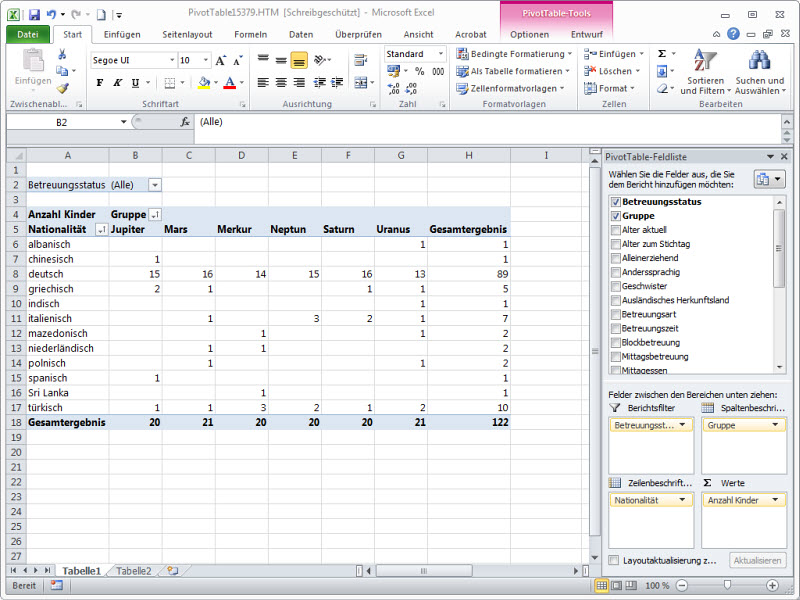Check the Geschwister field
The height and width of the screenshot is (600, 800).
(616, 286)
